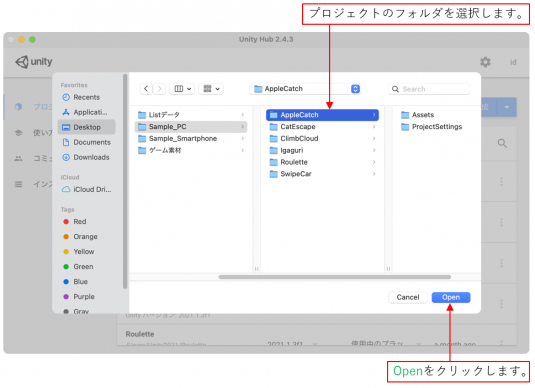Click the first column resize handle
The image size is (535, 388).
pyautogui.click(x=257, y=269)
